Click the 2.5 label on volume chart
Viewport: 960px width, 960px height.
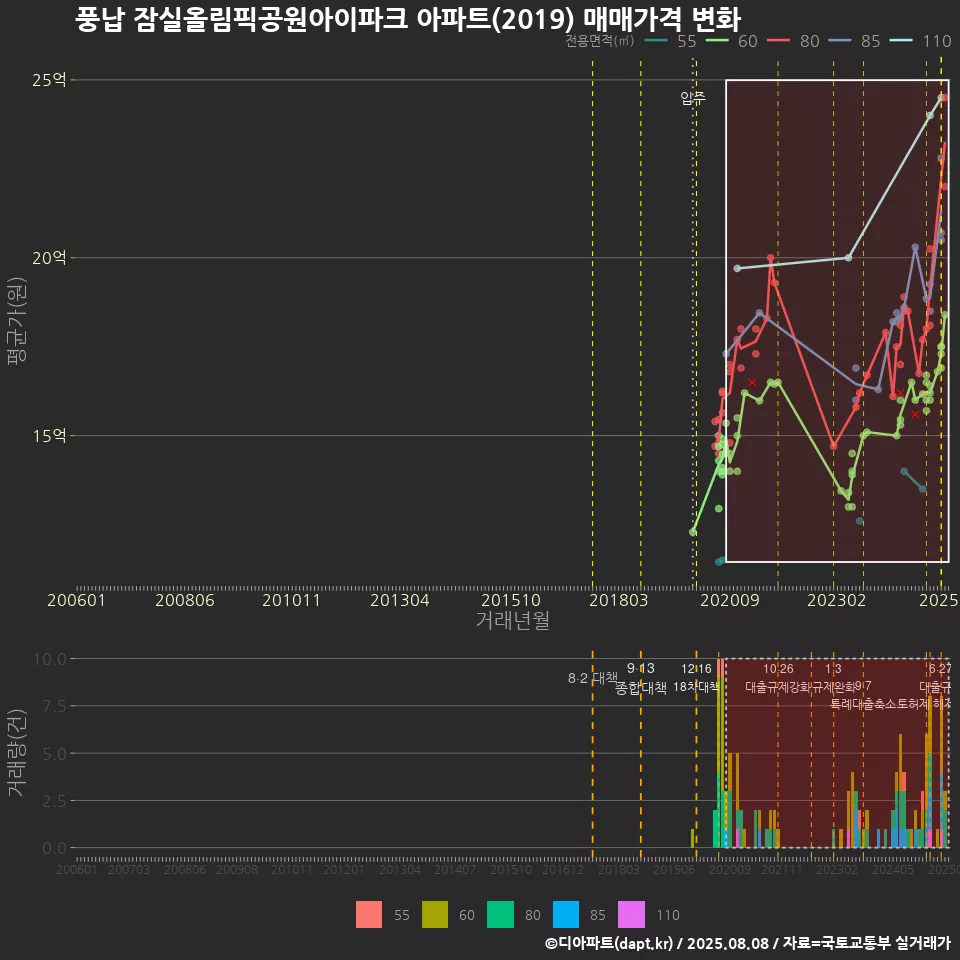[x=54, y=801]
